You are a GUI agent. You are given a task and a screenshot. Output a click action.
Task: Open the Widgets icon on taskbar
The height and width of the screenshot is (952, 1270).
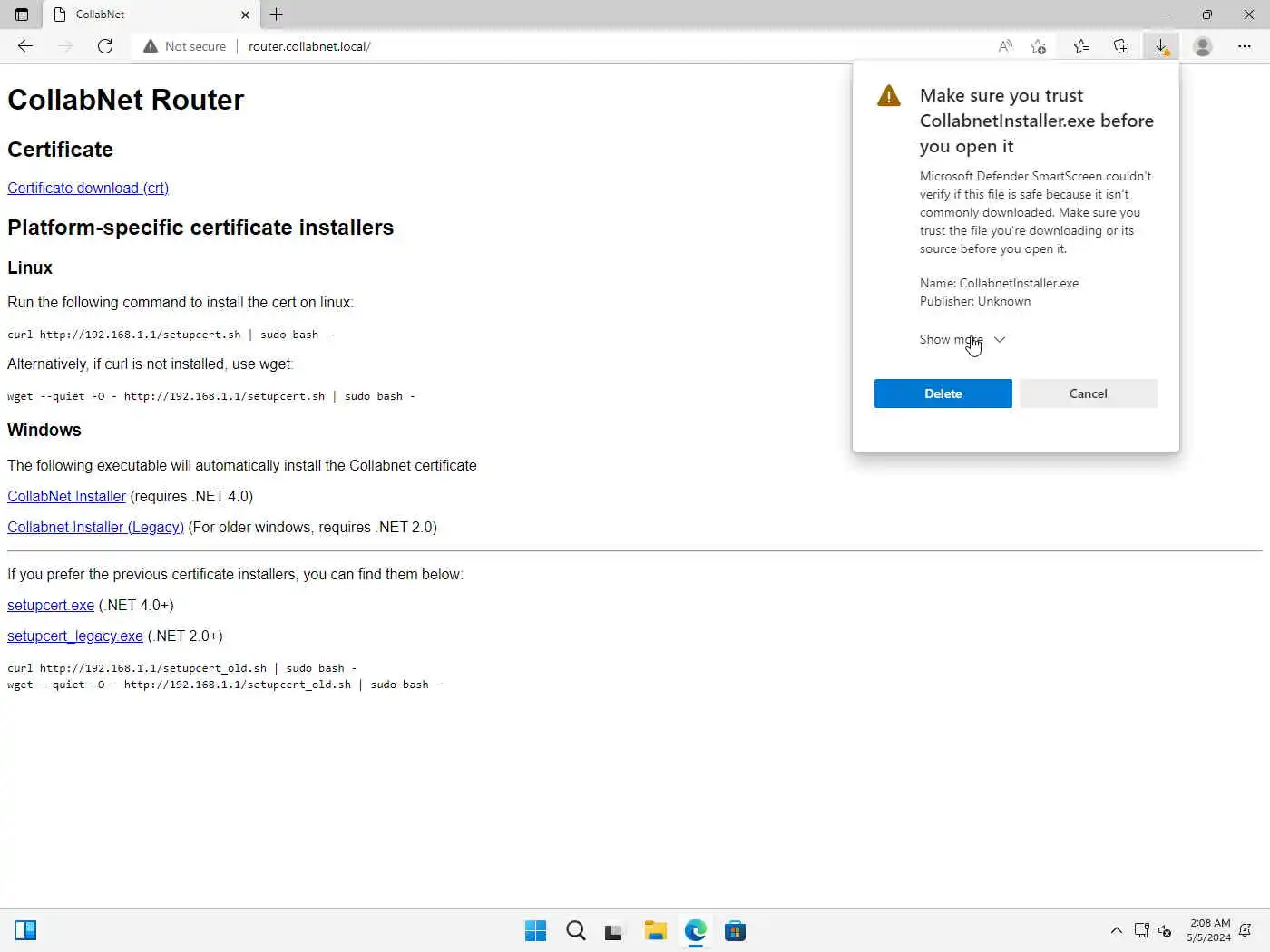[25, 930]
